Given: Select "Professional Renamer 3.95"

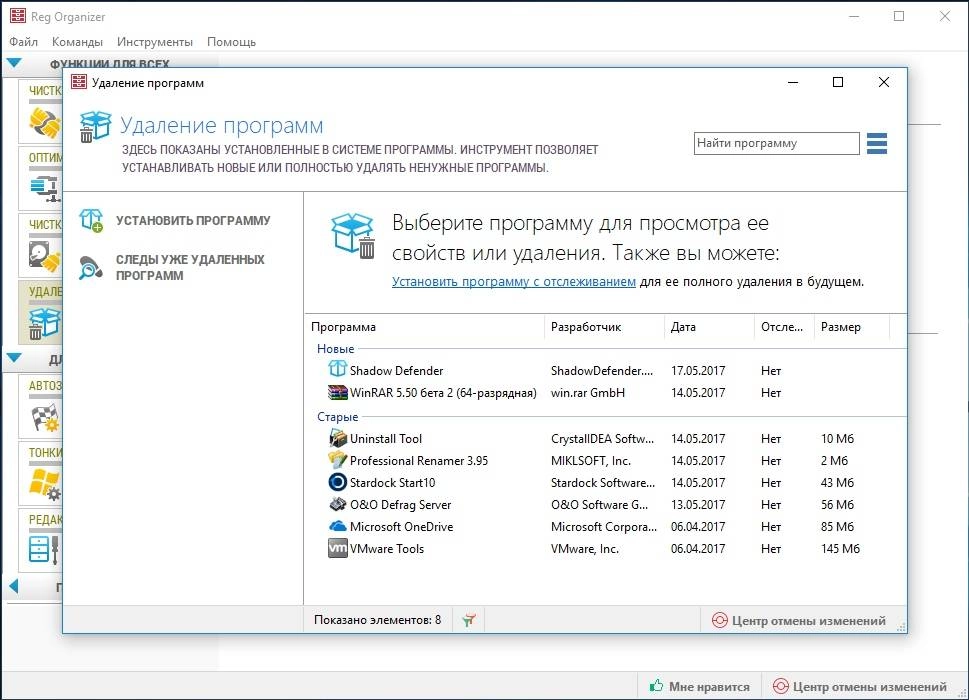Looking at the screenshot, I should pos(418,461).
